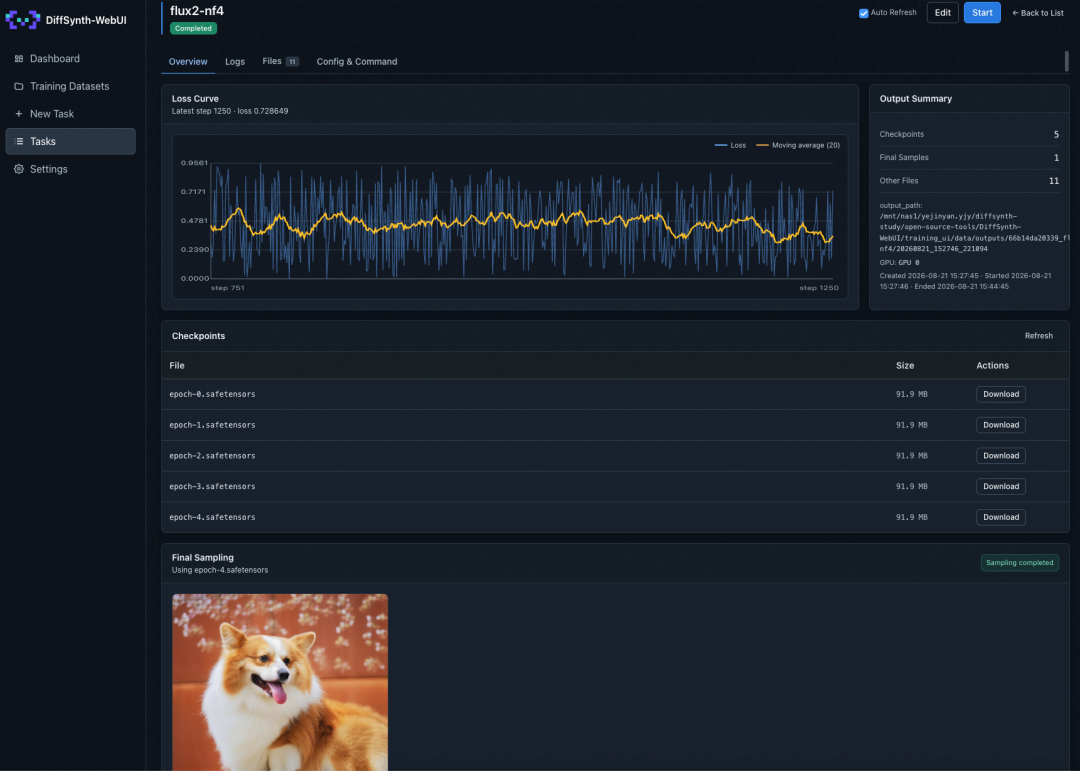
Task: Click the Size column header
Action: 904,365
